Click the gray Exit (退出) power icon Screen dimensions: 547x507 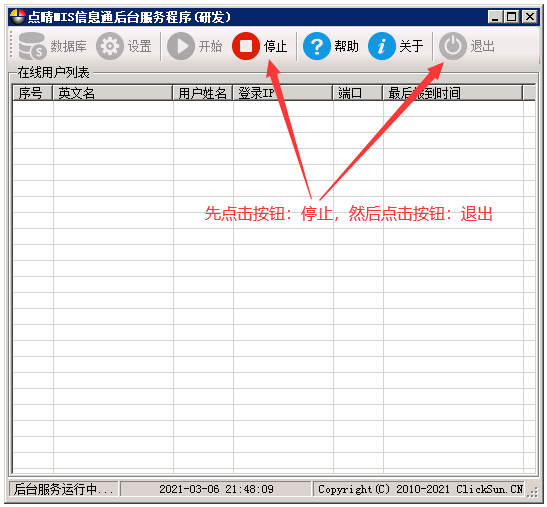click(x=452, y=46)
